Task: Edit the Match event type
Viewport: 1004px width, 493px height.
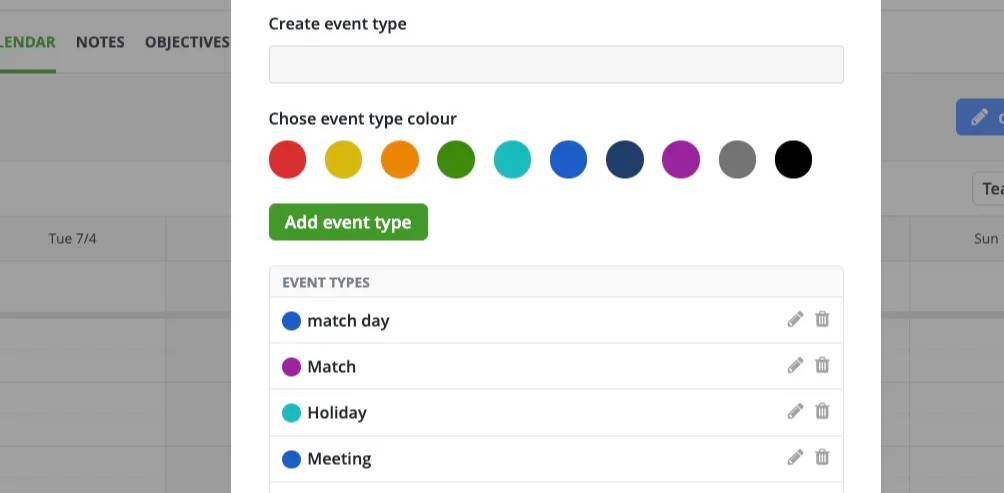Action: pos(795,366)
